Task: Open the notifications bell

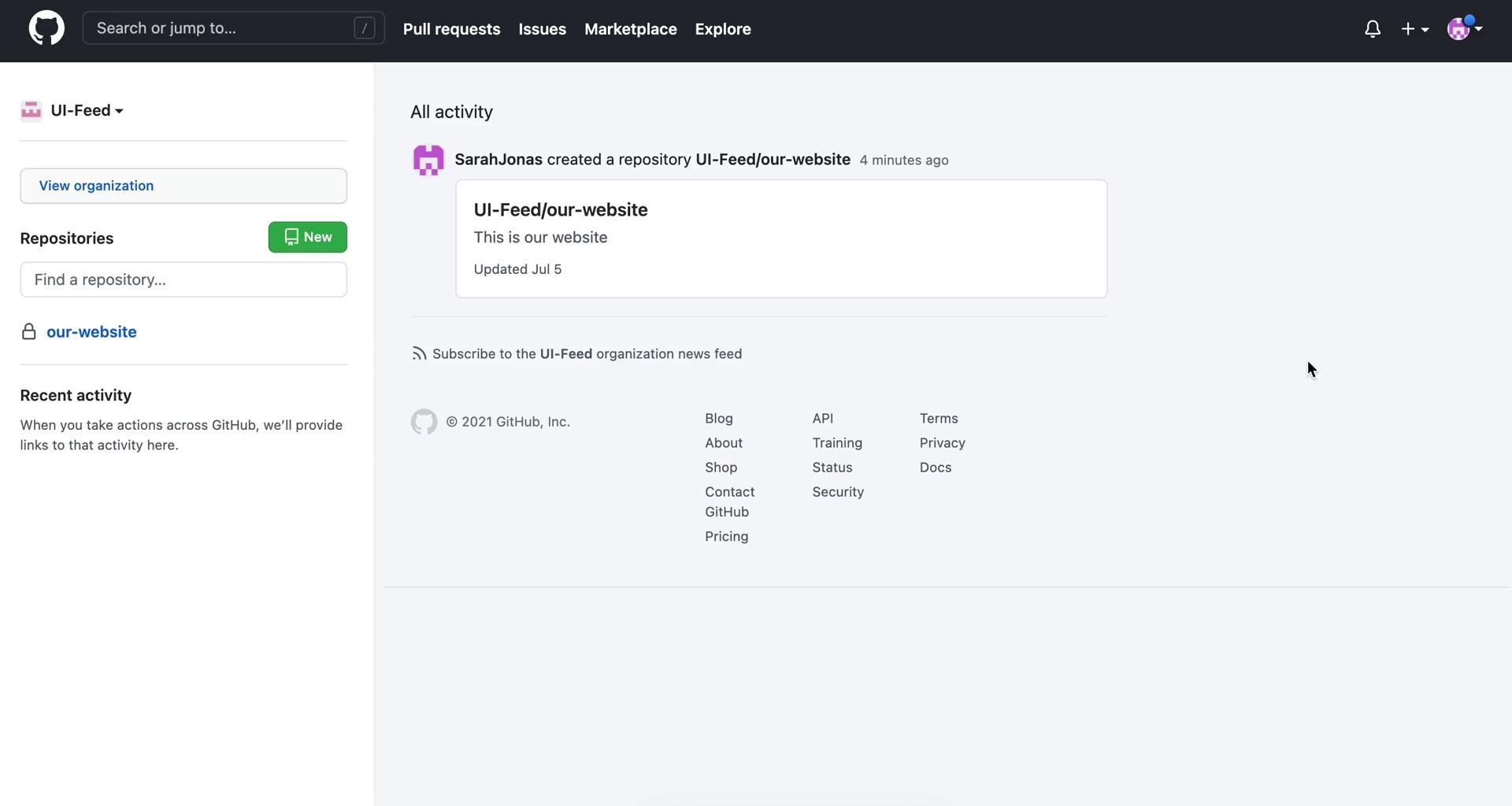Action: click(1373, 29)
